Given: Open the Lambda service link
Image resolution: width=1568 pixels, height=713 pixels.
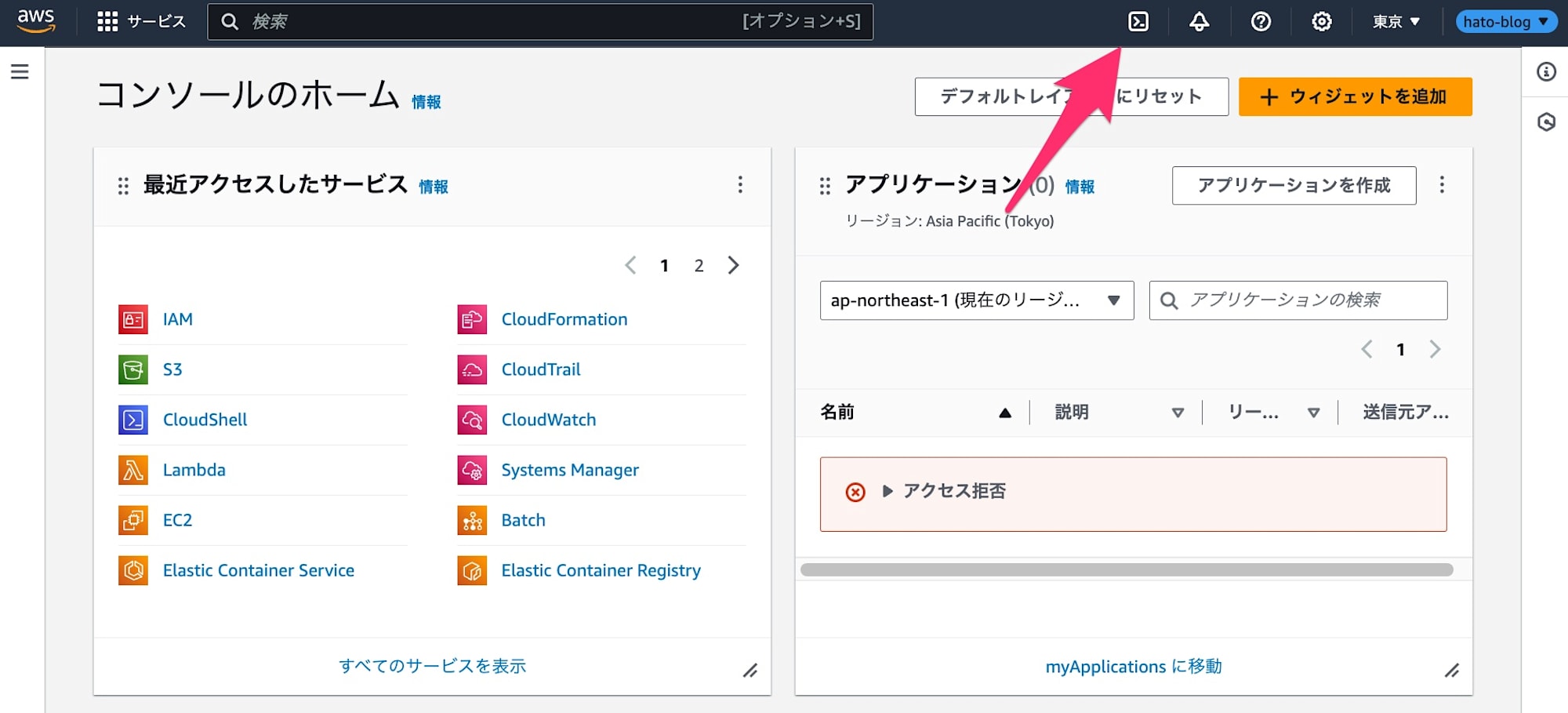Looking at the screenshot, I should (x=194, y=470).
